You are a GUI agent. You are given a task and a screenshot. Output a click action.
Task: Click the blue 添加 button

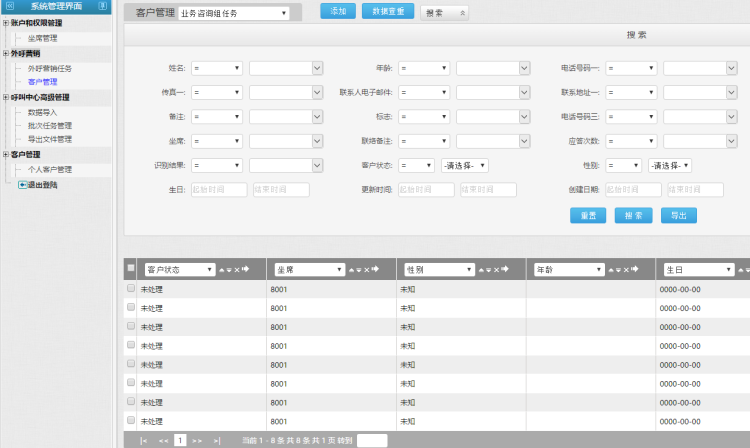click(x=338, y=12)
